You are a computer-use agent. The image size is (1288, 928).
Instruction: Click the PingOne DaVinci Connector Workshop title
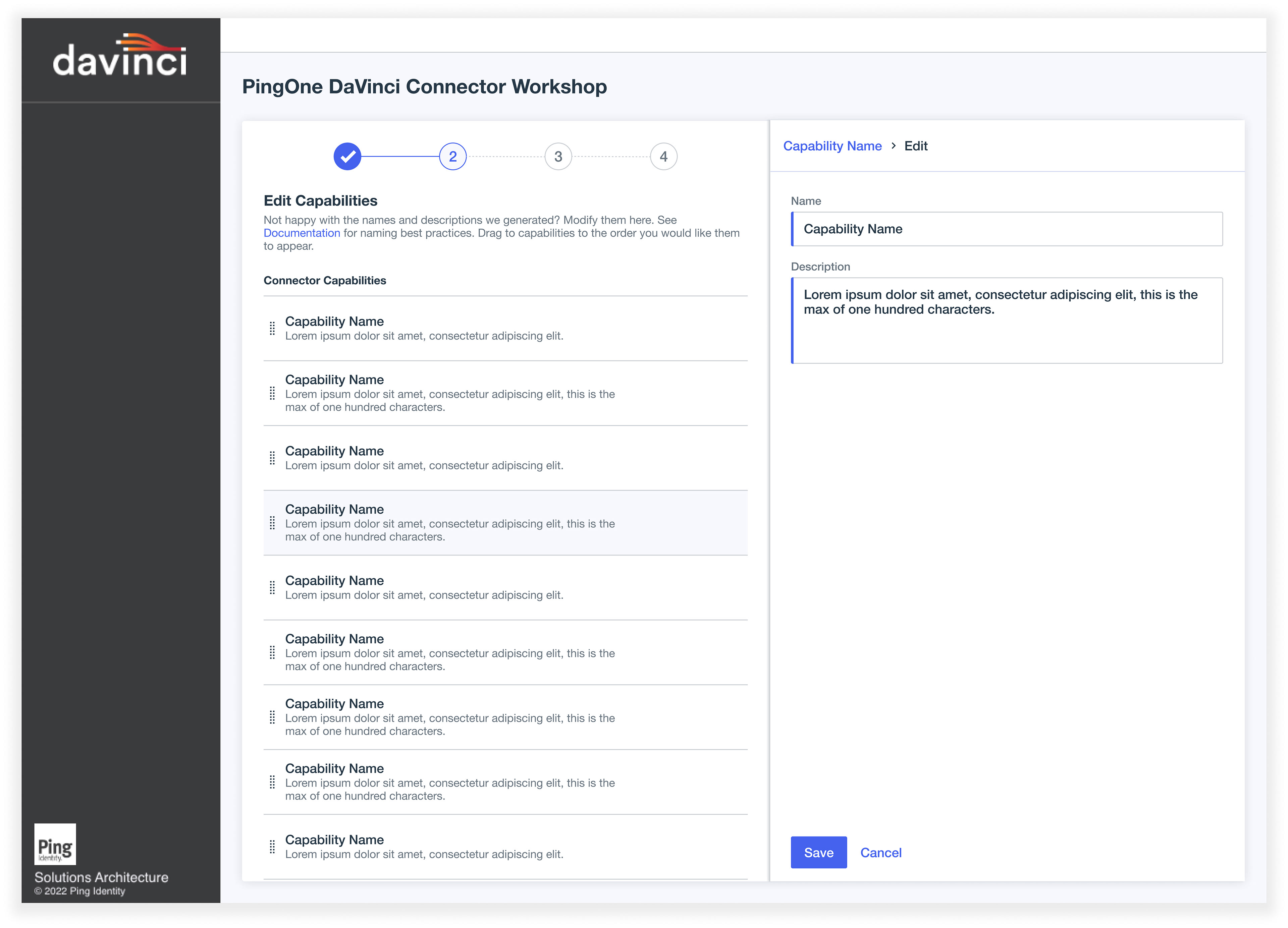tap(424, 86)
